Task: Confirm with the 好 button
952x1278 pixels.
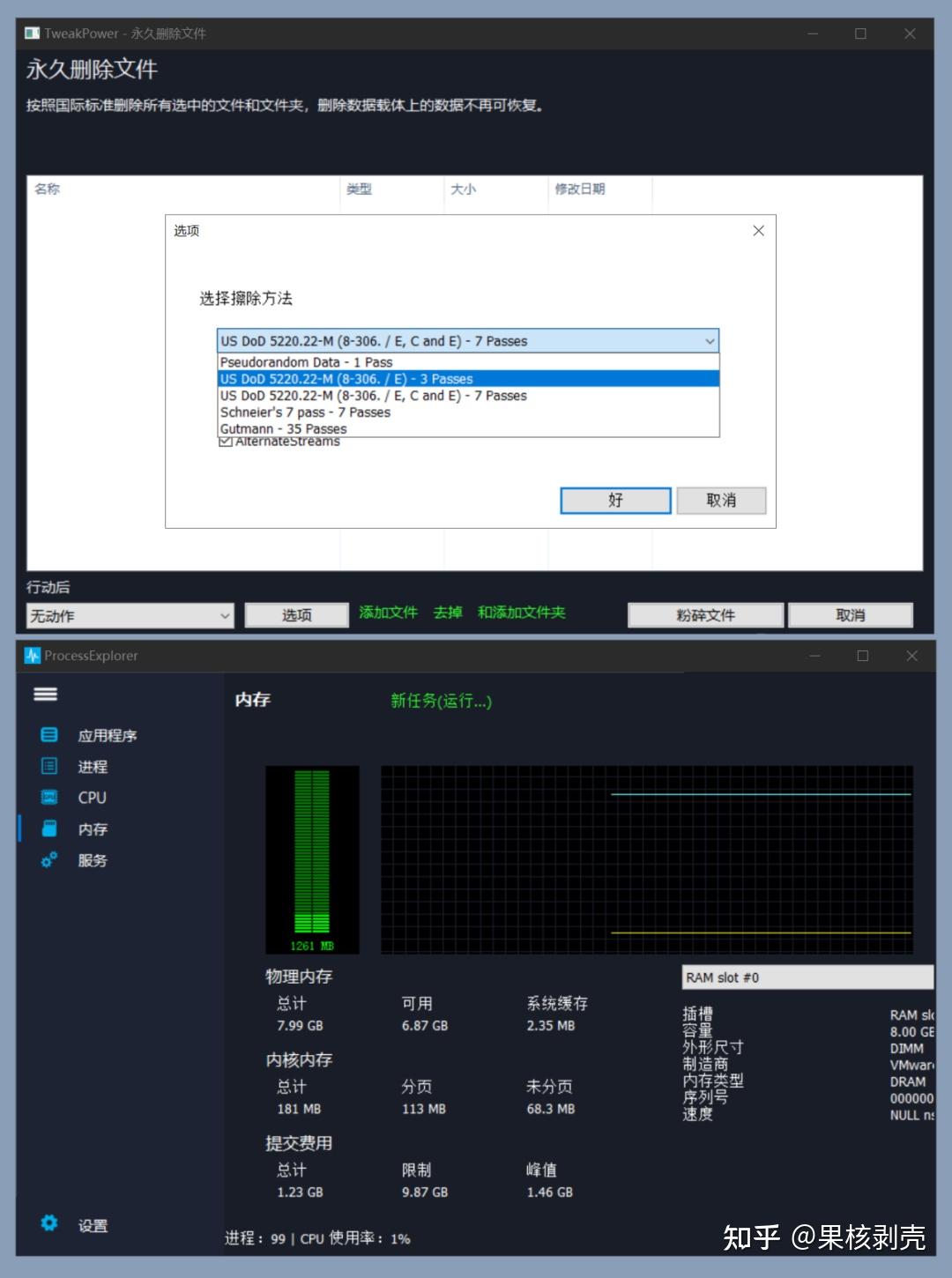Action: 616,501
